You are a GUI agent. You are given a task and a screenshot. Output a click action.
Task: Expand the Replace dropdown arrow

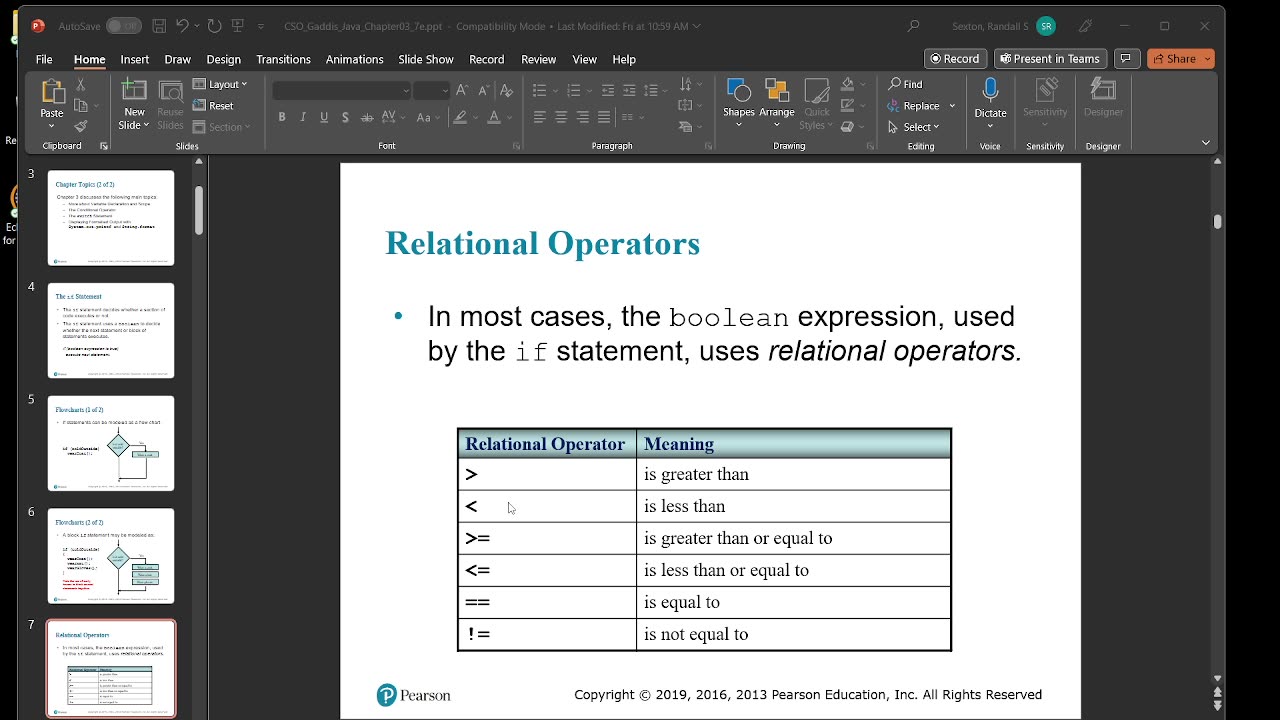[x=952, y=106]
